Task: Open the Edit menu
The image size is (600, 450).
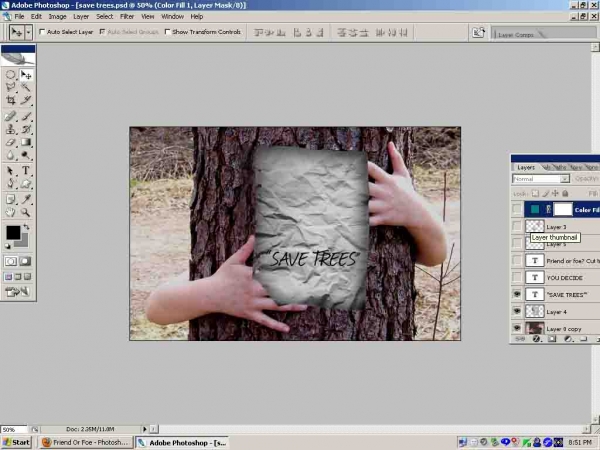Action: click(x=36, y=16)
